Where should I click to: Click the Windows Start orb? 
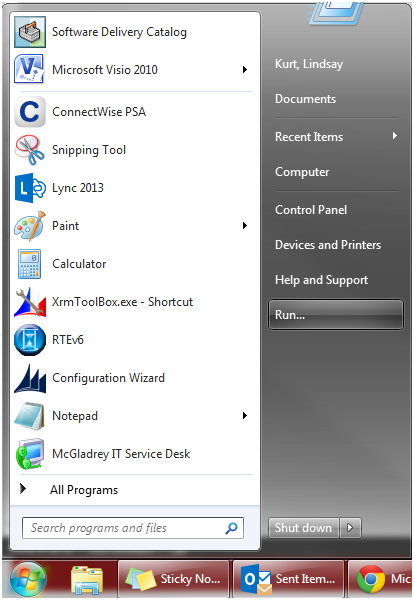pyautogui.click(x=28, y=579)
